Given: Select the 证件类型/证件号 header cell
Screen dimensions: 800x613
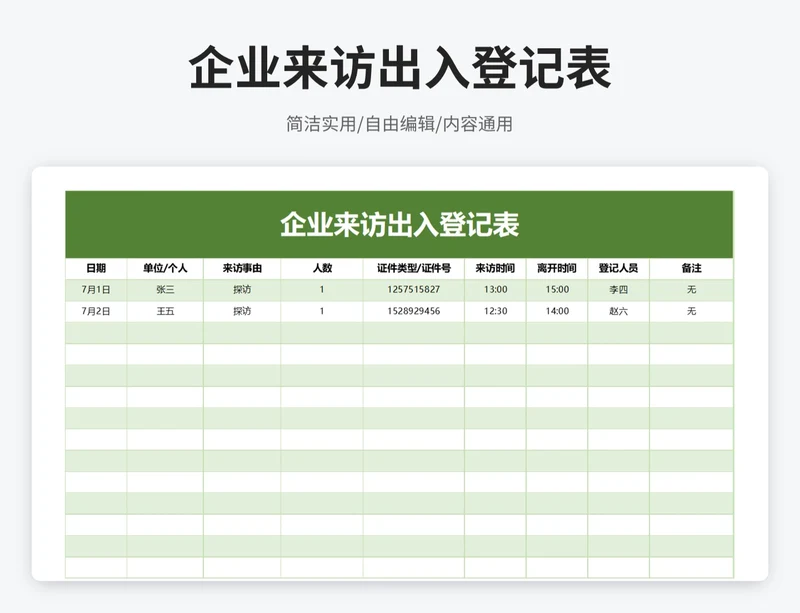Looking at the screenshot, I should click(414, 268).
